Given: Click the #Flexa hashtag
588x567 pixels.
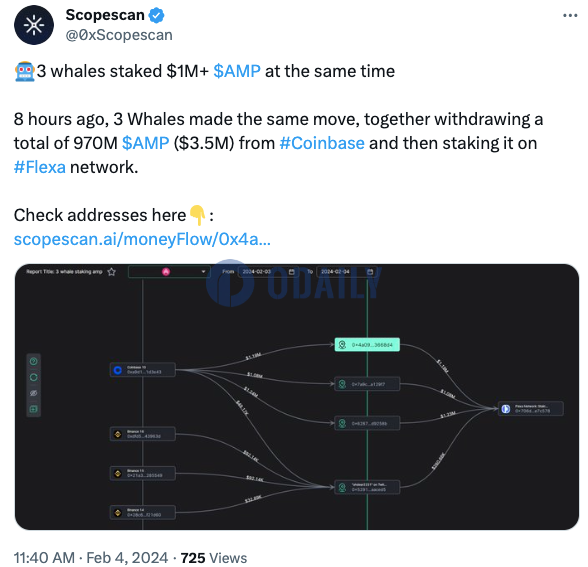Looking at the screenshot, I should click(40, 167).
